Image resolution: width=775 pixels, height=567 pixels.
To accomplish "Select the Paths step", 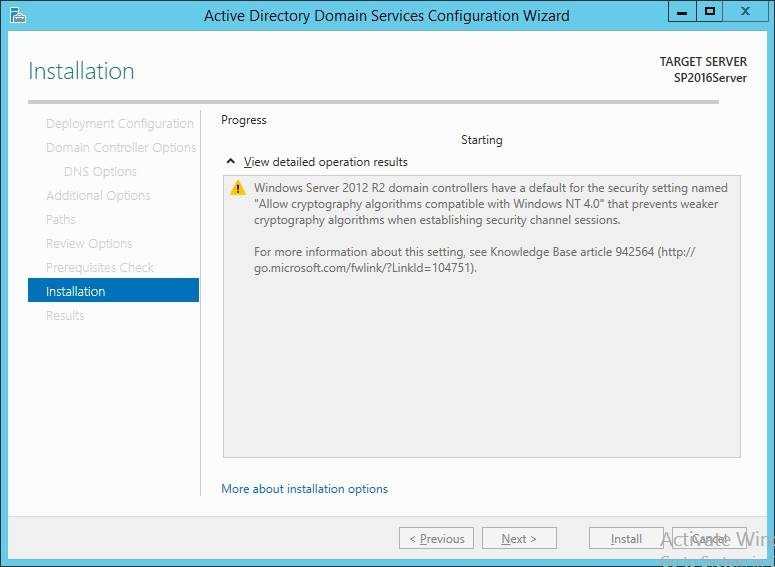I will coord(61,219).
